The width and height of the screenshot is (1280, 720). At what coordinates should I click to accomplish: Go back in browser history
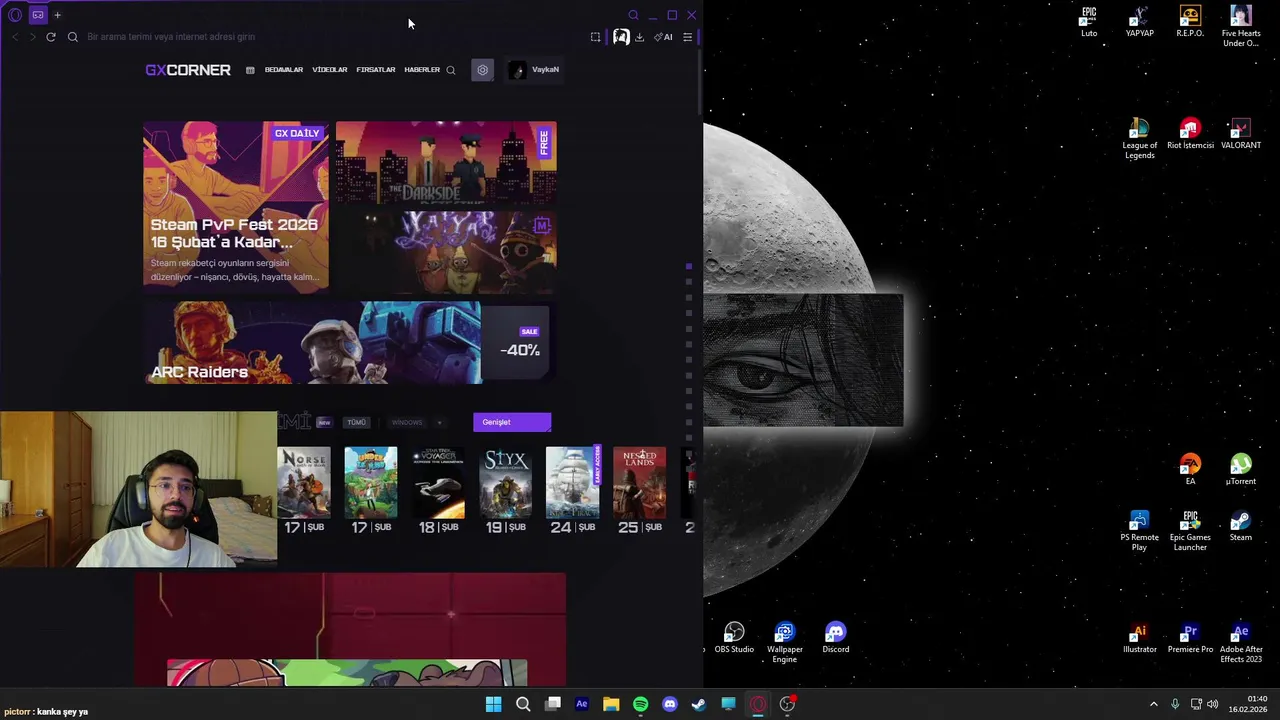15,37
